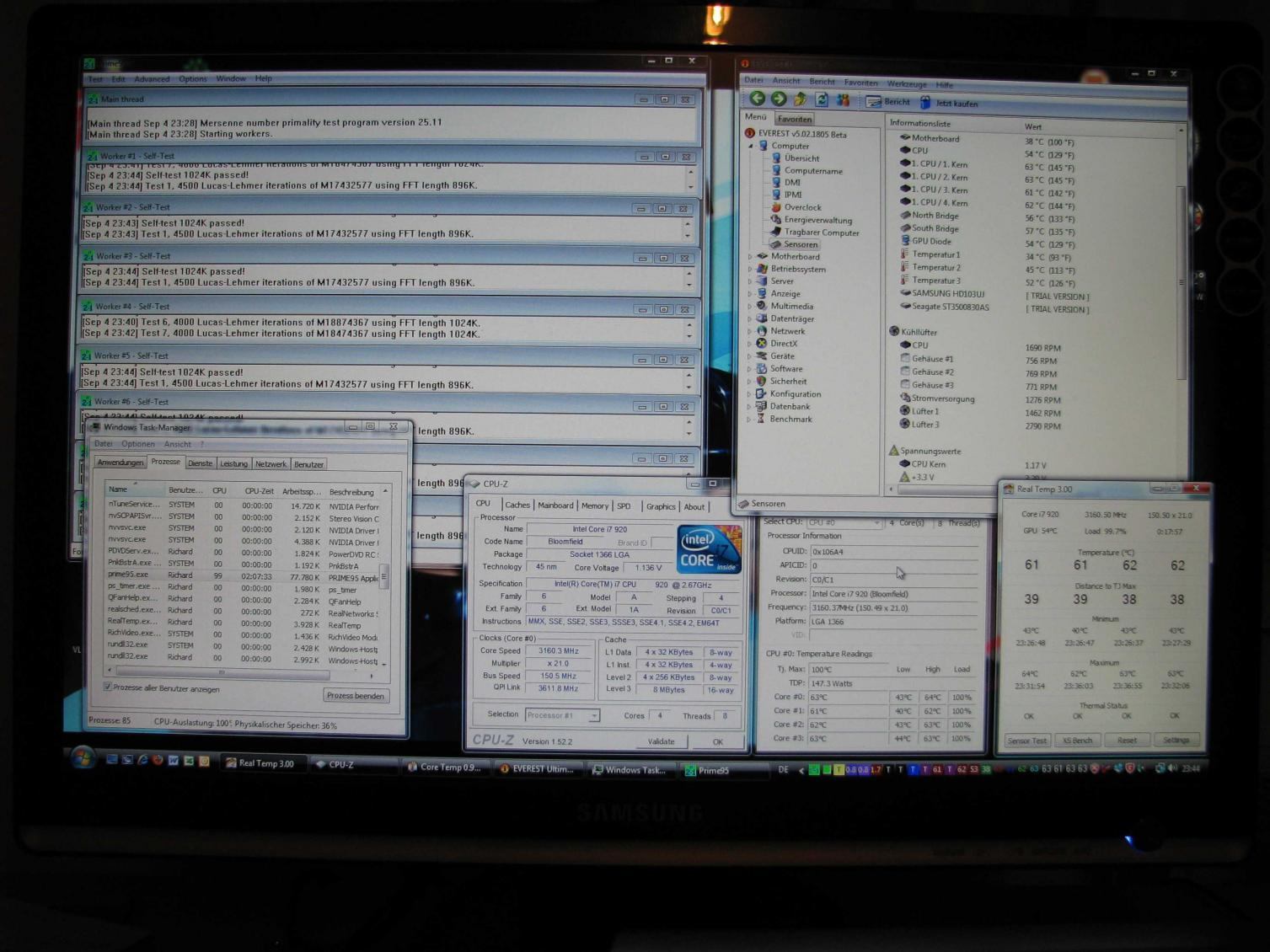Expand the Motherboard node in EVEREST tree
The height and width of the screenshot is (952, 1270).
(x=750, y=257)
